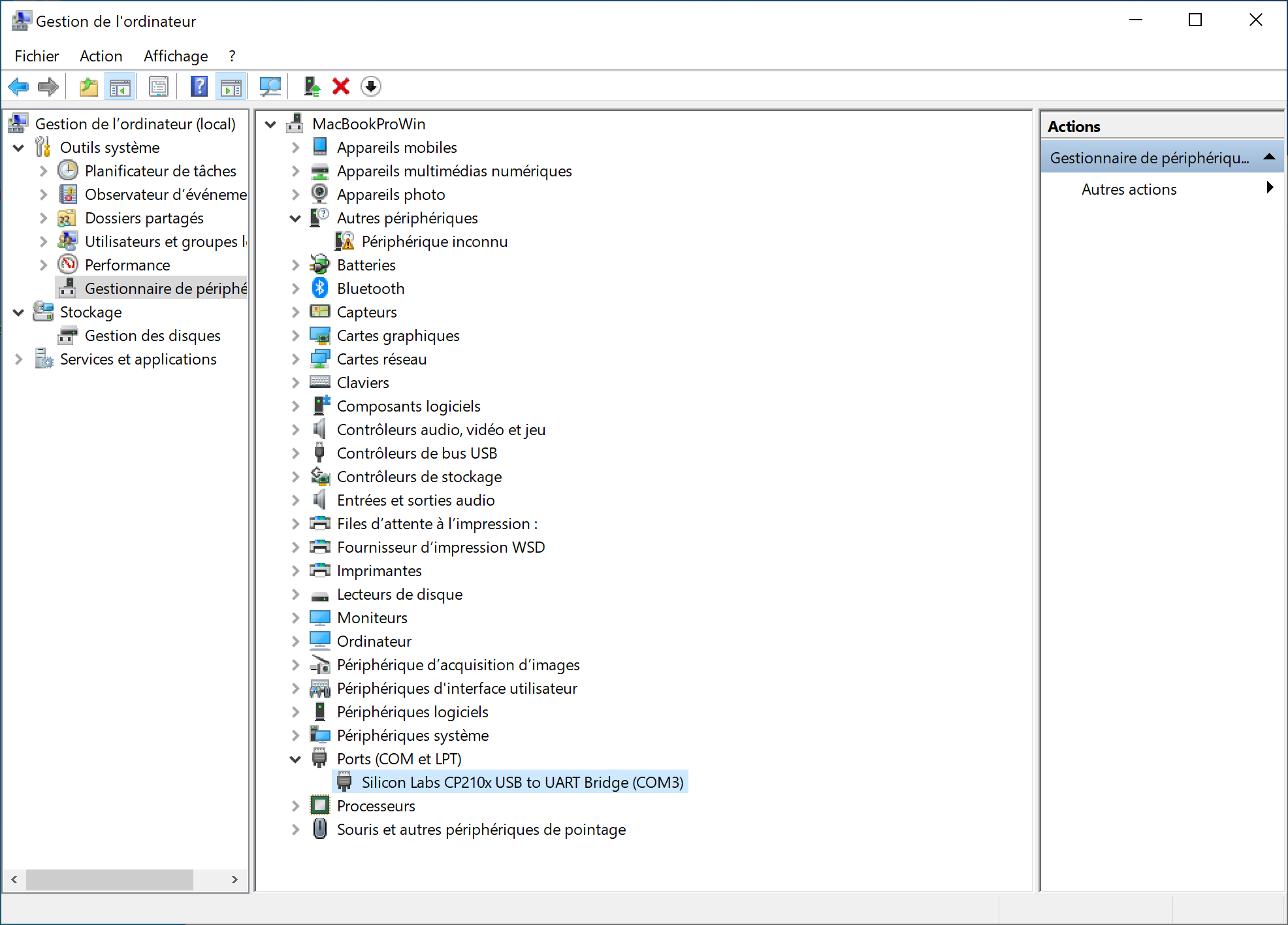This screenshot has width=1288, height=925.
Task: Collapse the MacBookProWin root node
Action: coord(271,124)
